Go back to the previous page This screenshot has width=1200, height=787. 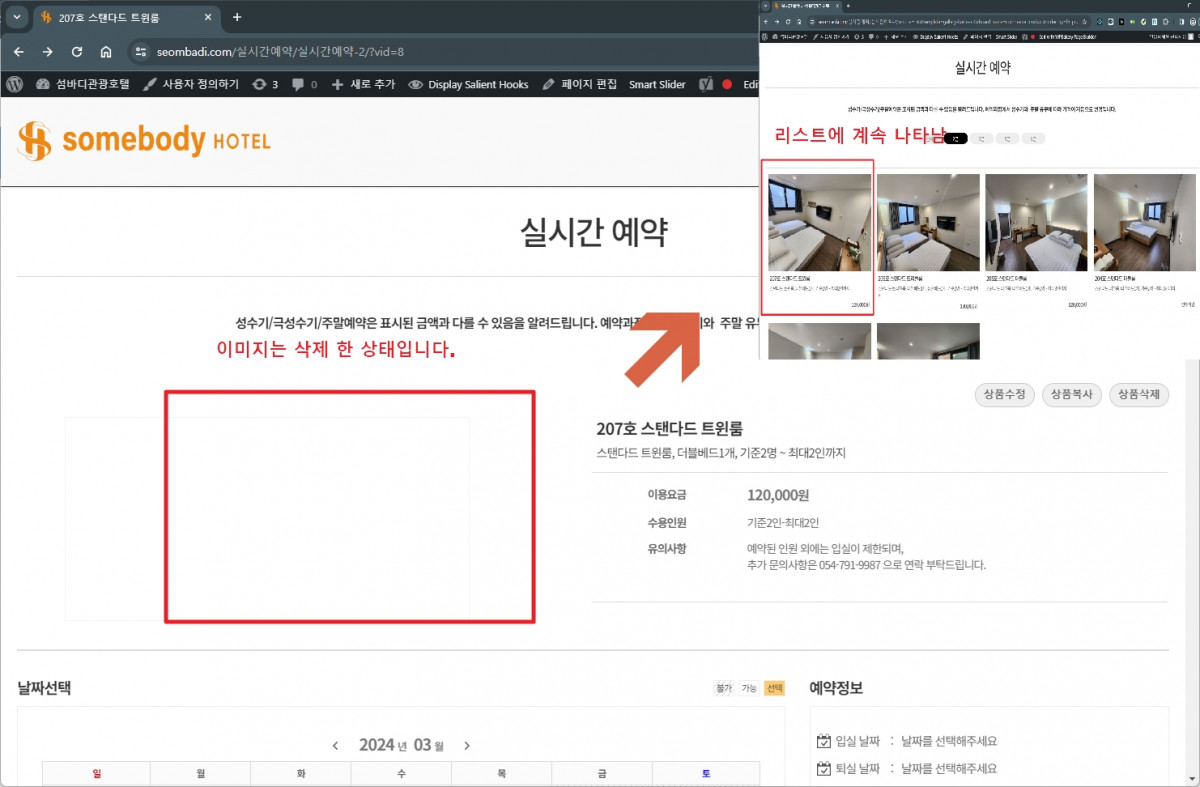(19, 52)
